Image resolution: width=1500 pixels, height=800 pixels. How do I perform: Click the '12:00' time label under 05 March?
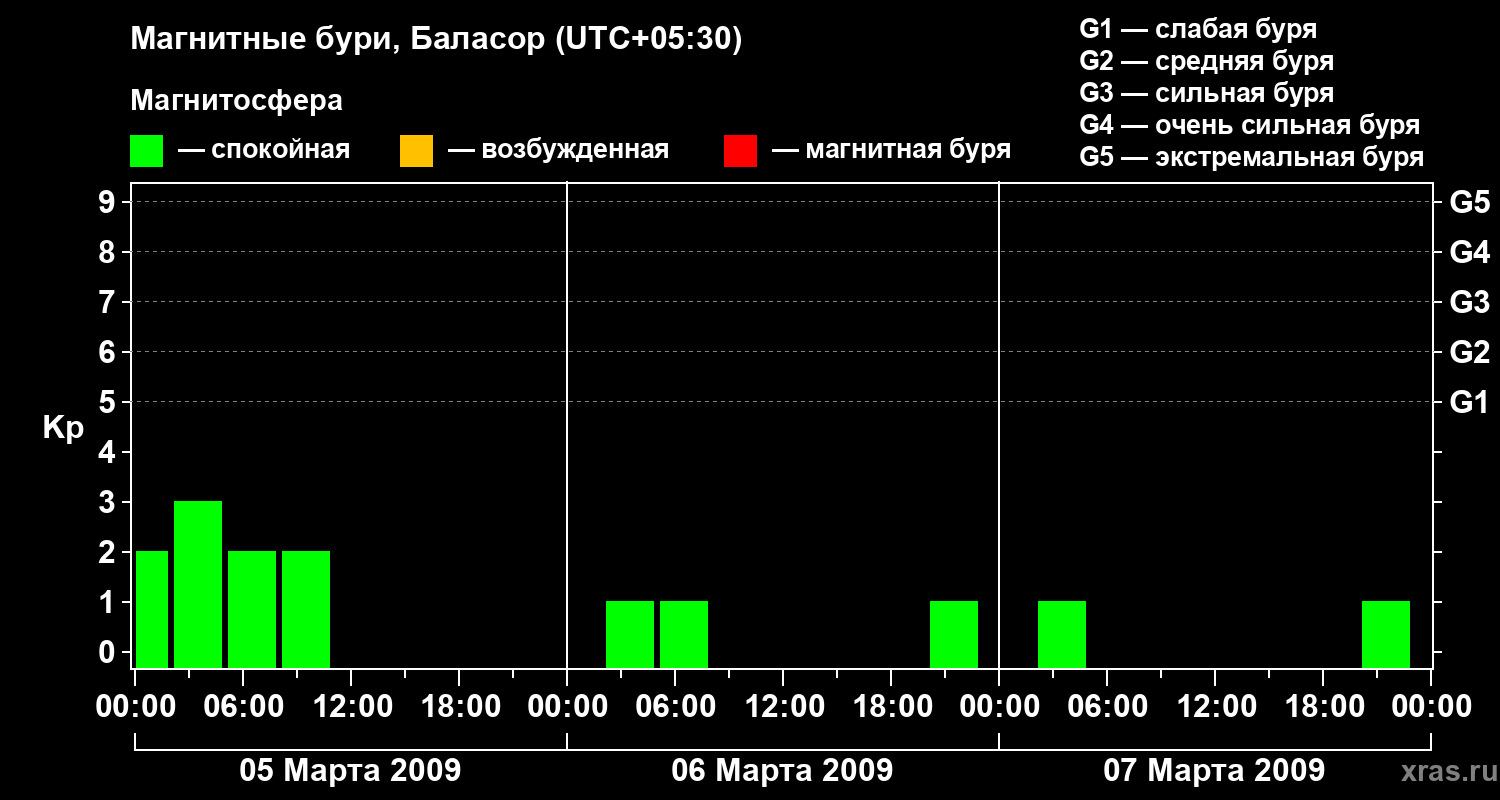coord(351,706)
